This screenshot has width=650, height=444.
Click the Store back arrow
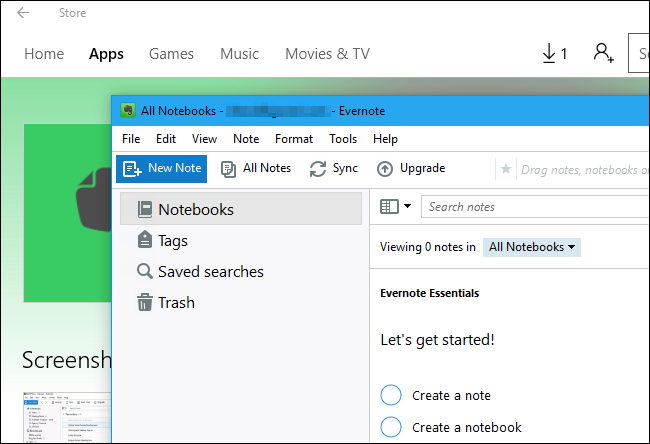(x=23, y=13)
